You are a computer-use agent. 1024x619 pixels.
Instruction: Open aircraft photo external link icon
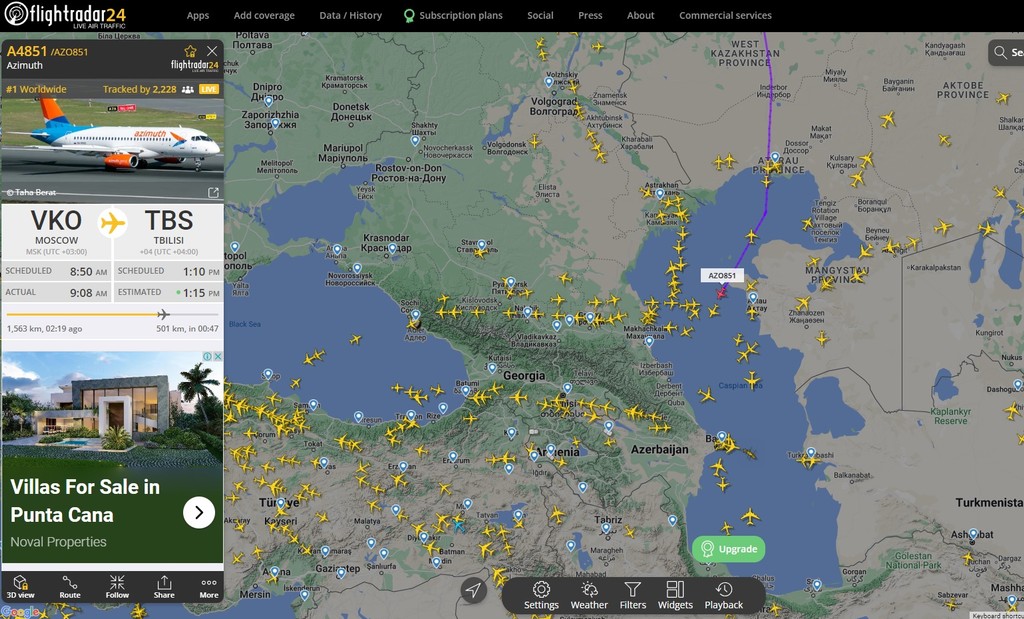tap(214, 192)
